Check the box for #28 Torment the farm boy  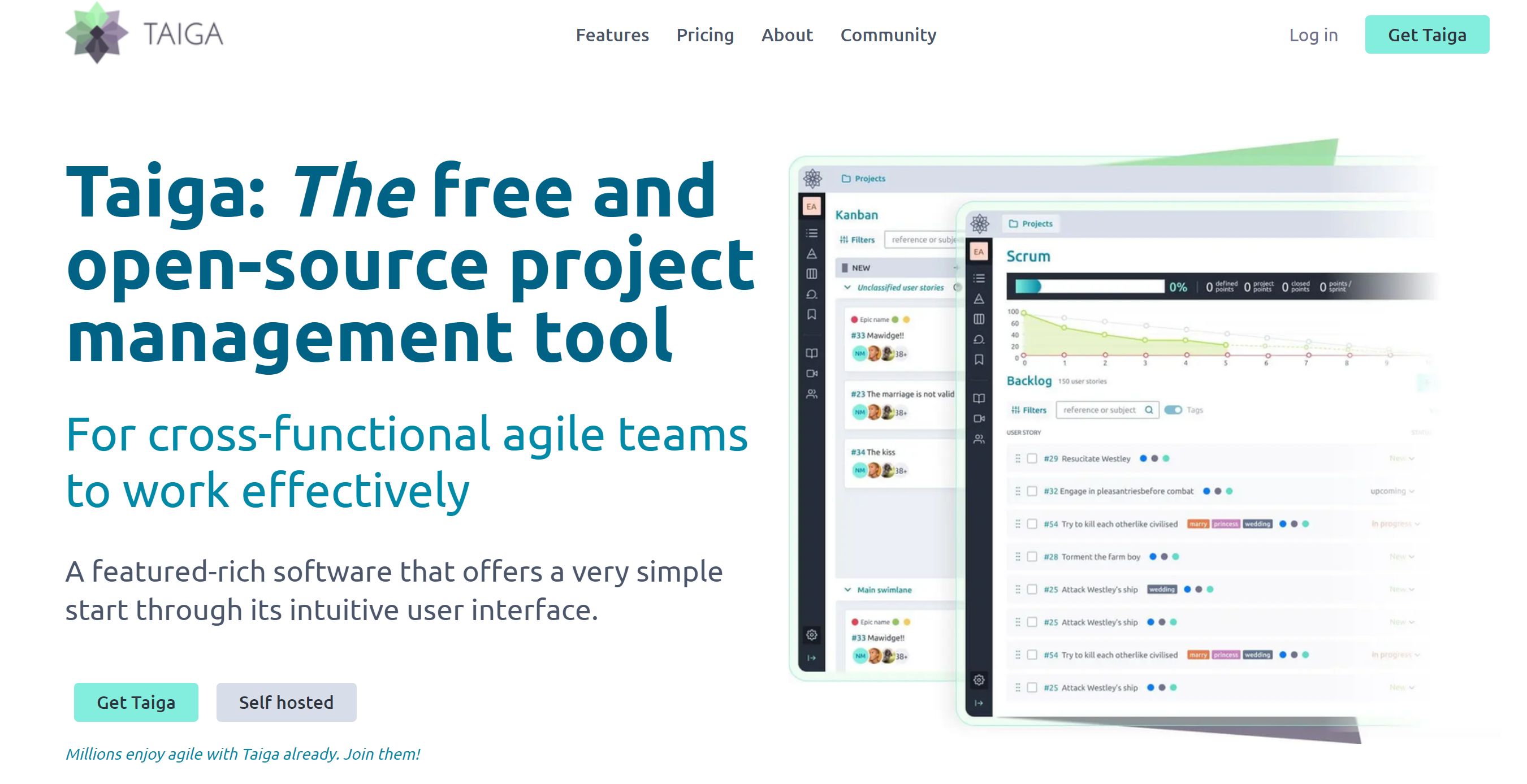1032,556
